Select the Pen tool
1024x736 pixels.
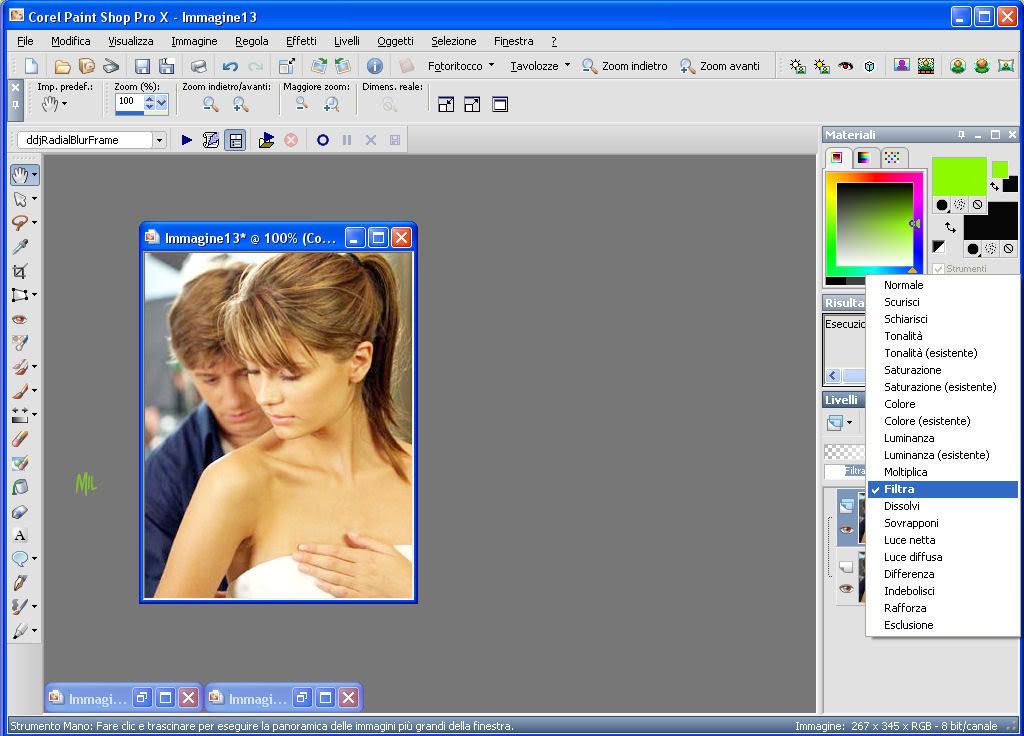coord(20,583)
